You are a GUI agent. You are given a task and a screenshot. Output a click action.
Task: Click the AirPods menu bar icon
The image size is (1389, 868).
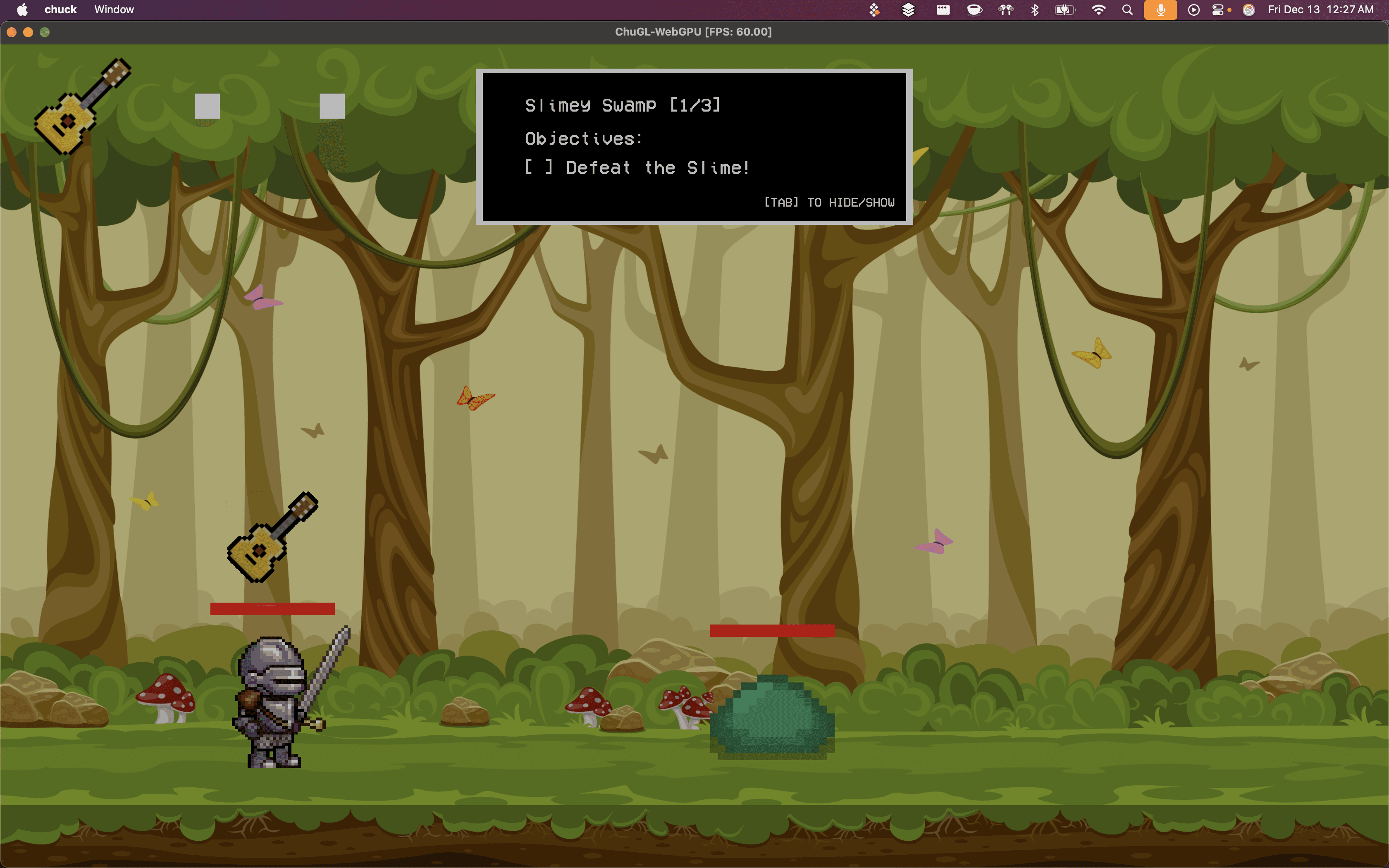click(1006, 10)
